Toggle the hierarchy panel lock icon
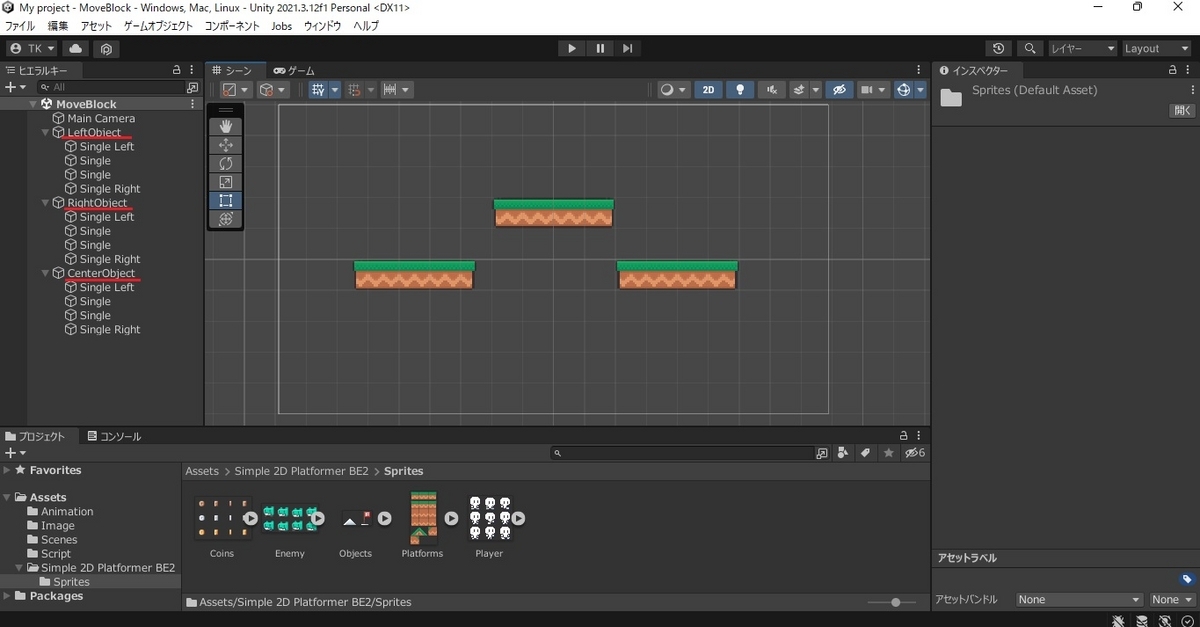This screenshot has width=1200, height=627. (x=176, y=70)
